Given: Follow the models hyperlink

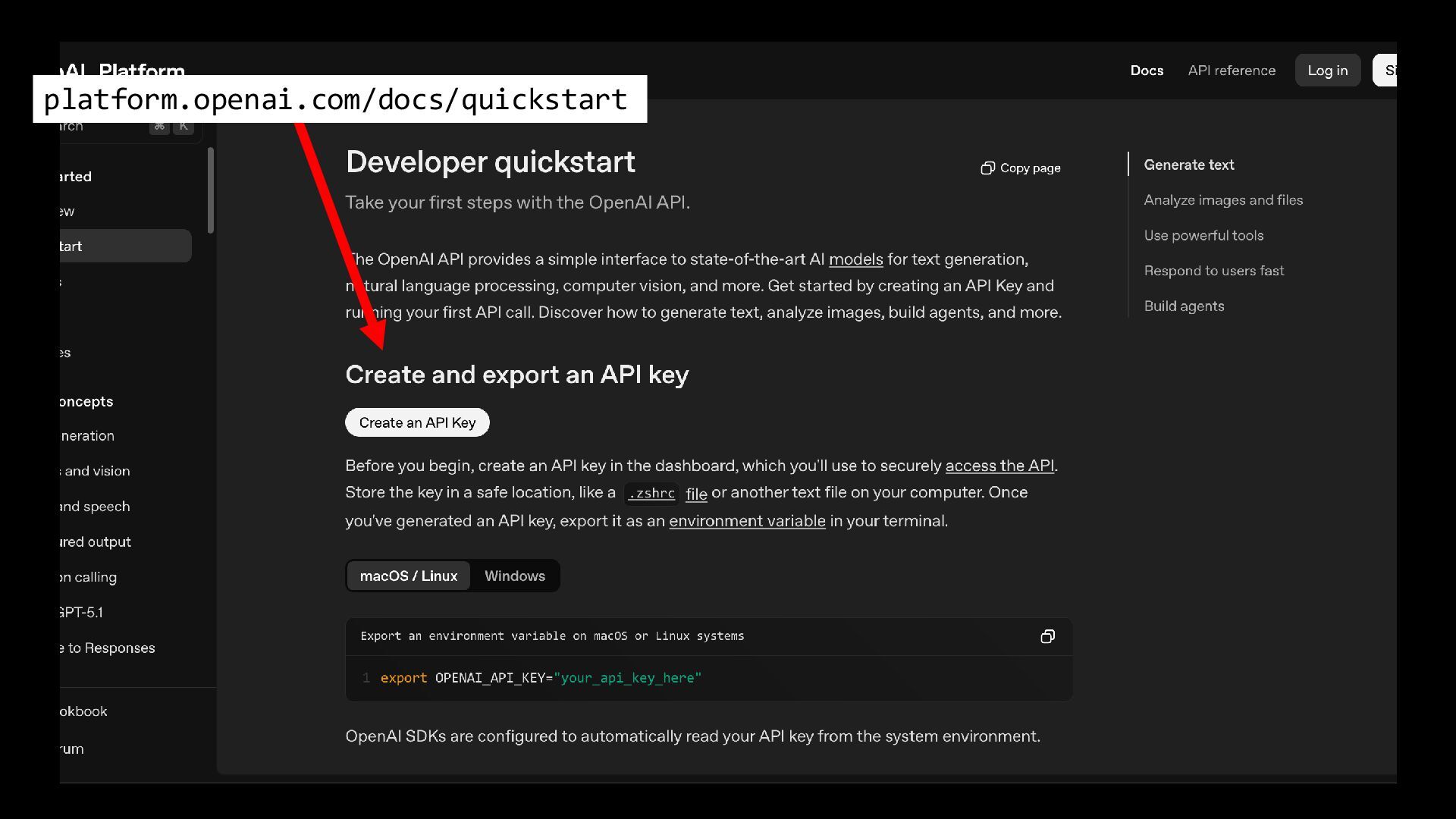Looking at the screenshot, I should pyautogui.click(x=855, y=259).
